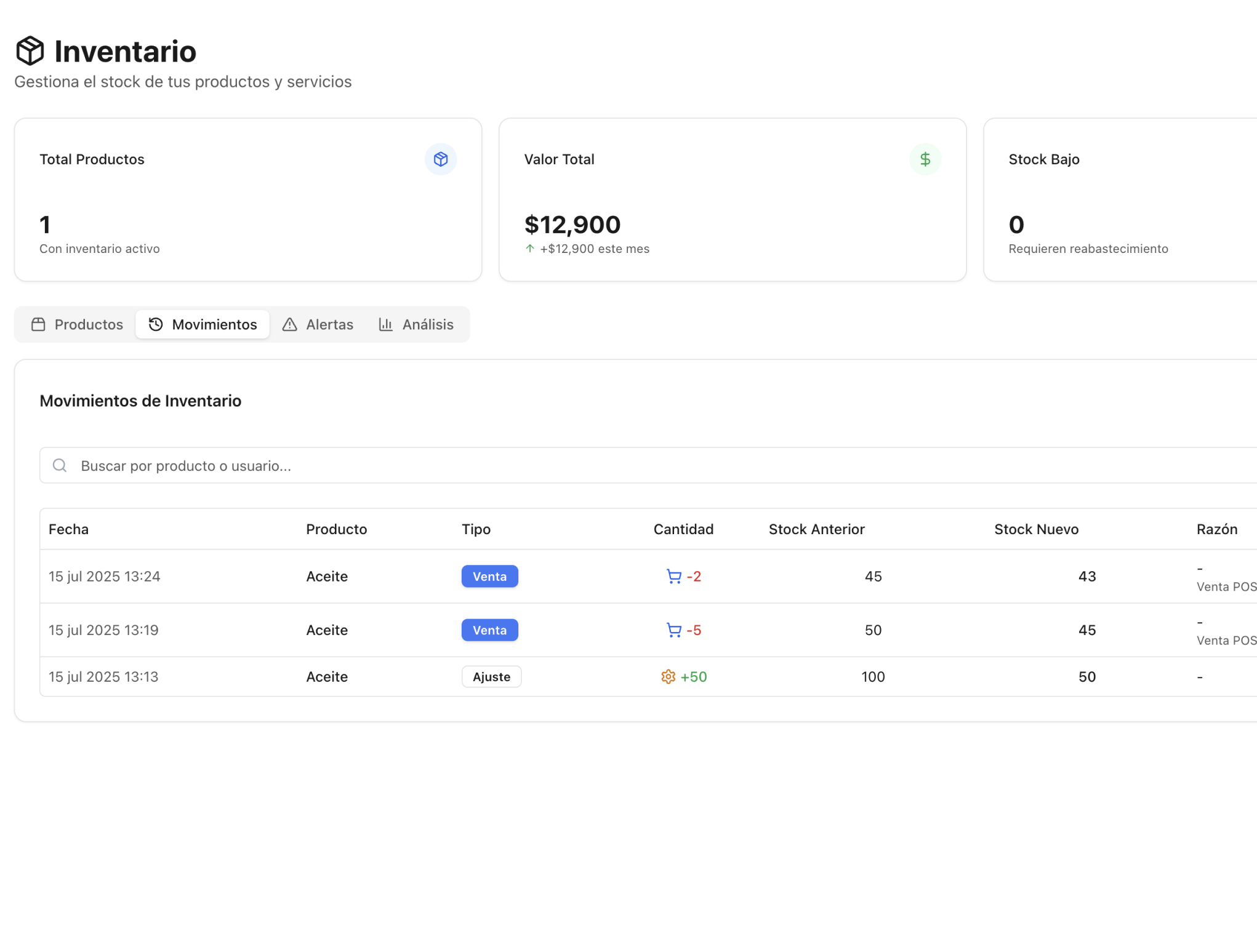Click the Fecha column header
The image size is (1257, 952).
[x=68, y=529]
